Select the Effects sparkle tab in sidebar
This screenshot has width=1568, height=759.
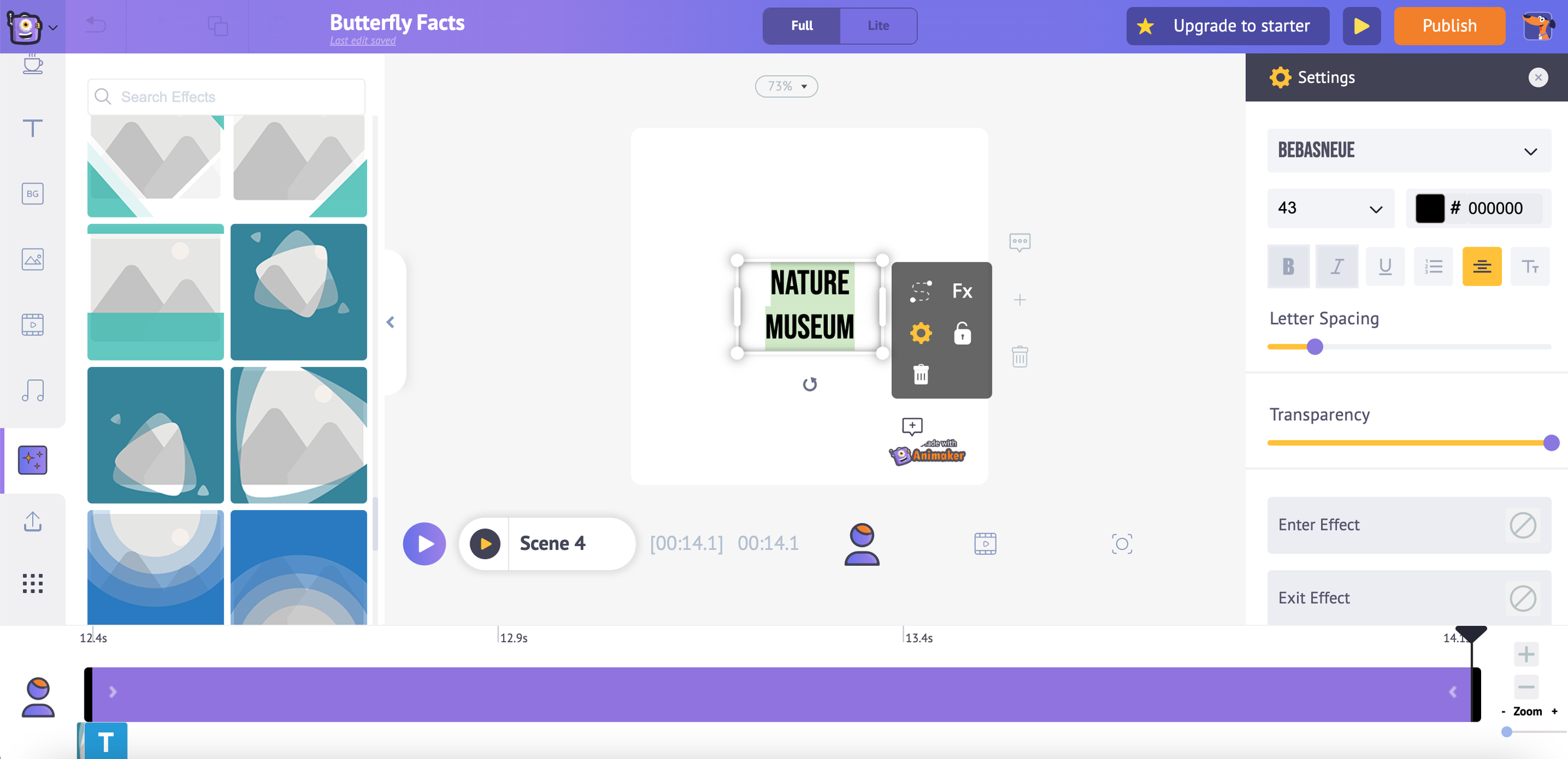coord(33,460)
